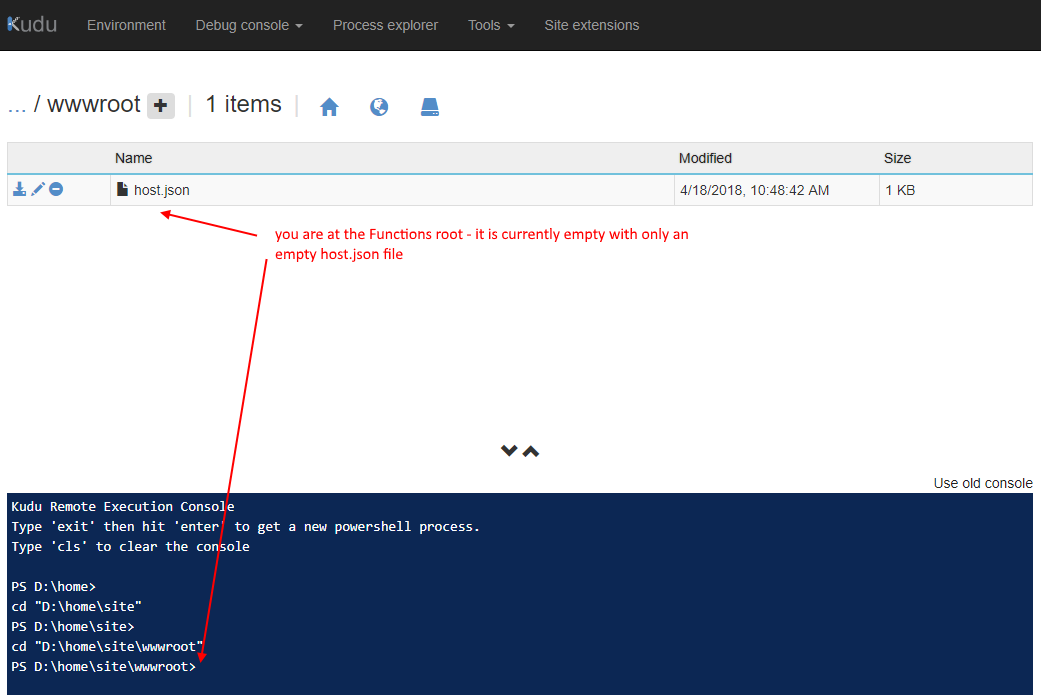Image resolution: width=1041 pixels, height=695 pixels.
Task: Download the host.json file
Action: pos(19,189)
